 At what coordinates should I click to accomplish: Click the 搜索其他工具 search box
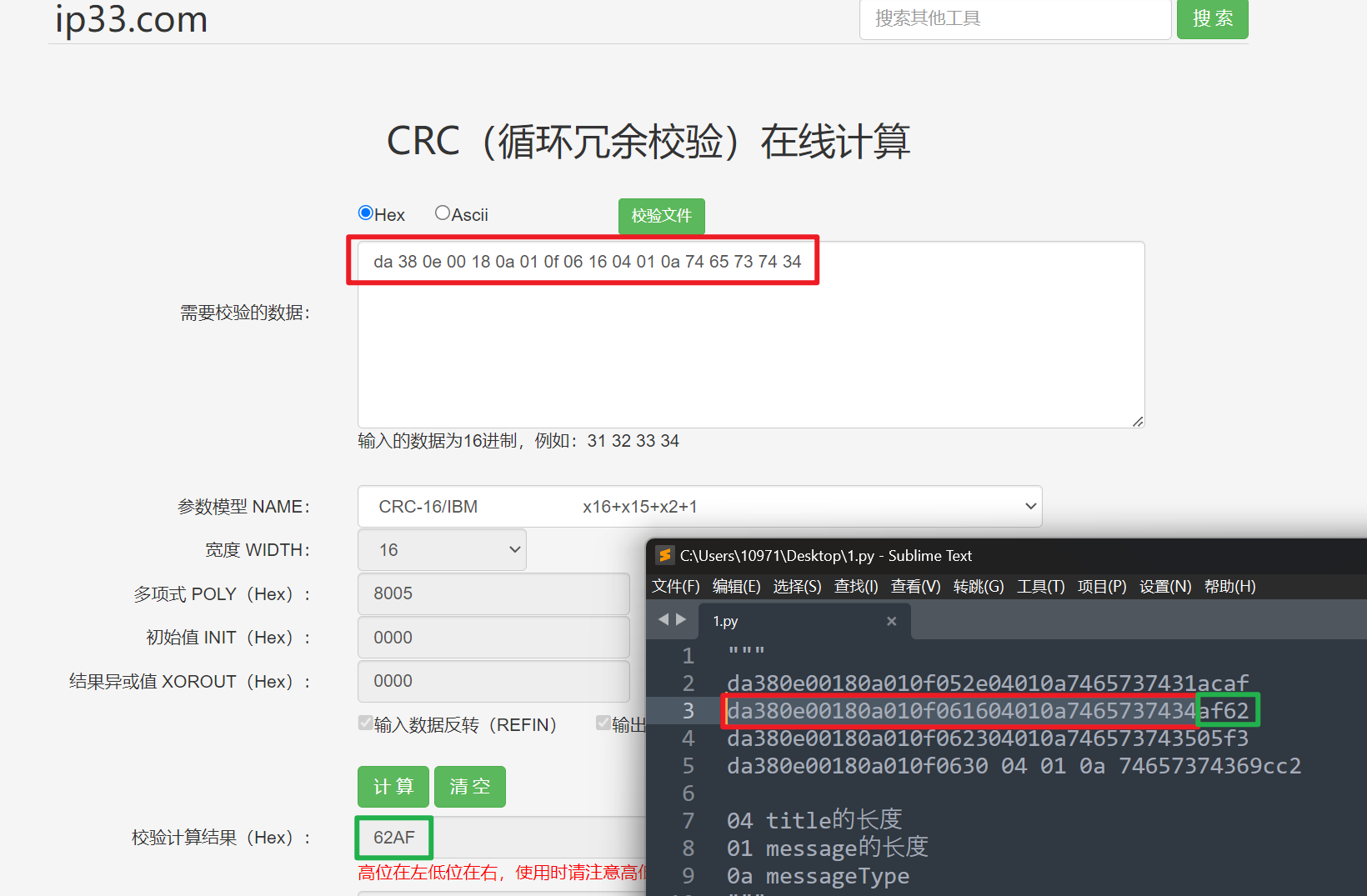click(1015, 18)
